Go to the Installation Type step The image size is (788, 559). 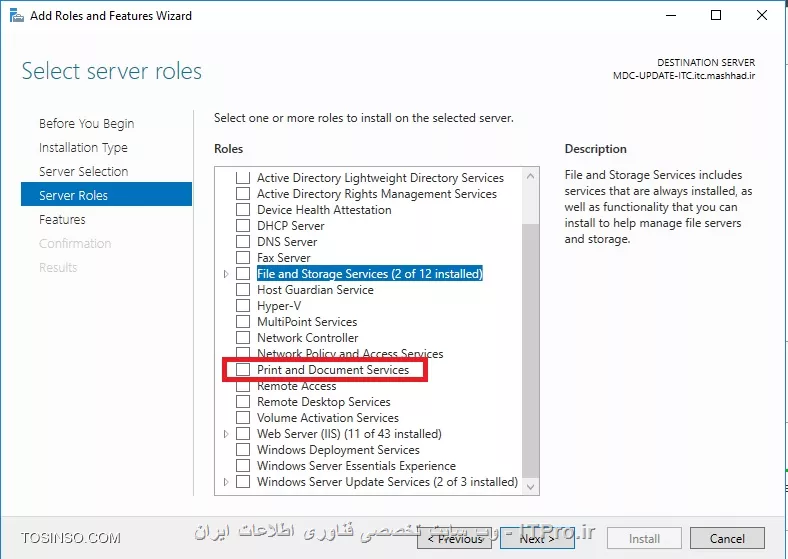(x=83, y=148)
